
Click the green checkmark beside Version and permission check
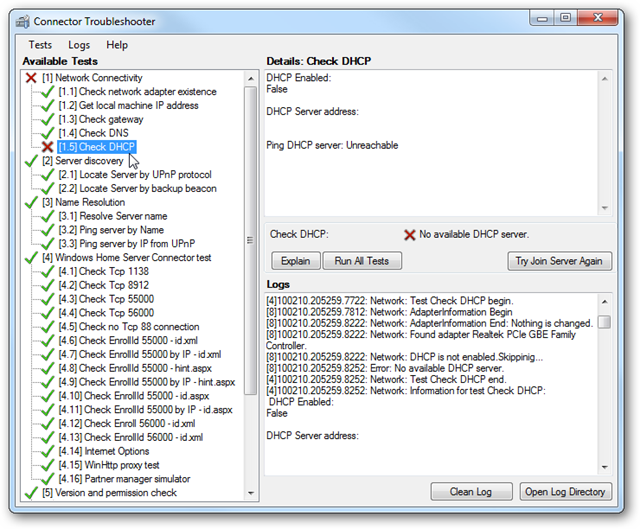(x=31, y=492)
